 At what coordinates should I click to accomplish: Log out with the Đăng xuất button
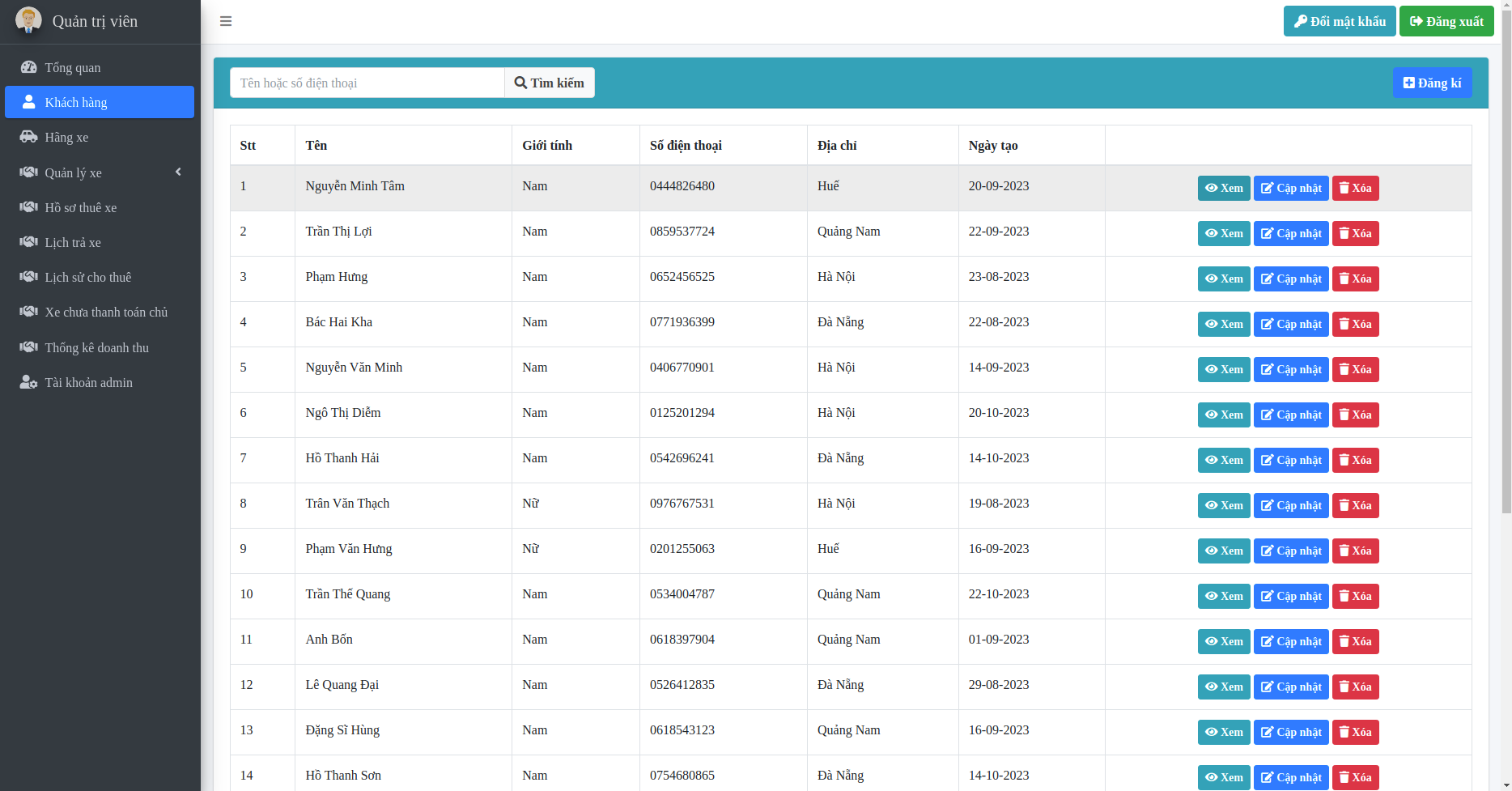pos(1446,21)
